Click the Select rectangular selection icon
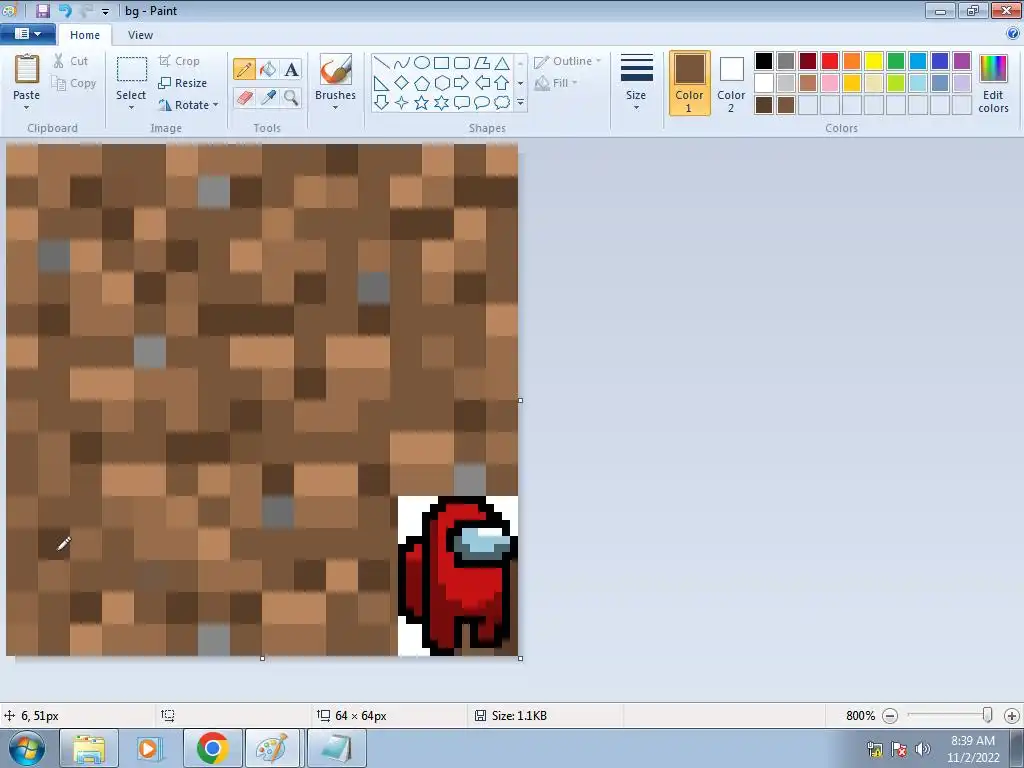Image resolution: width=1024 pixels, height=768 pixels. (x=131, y=69)
